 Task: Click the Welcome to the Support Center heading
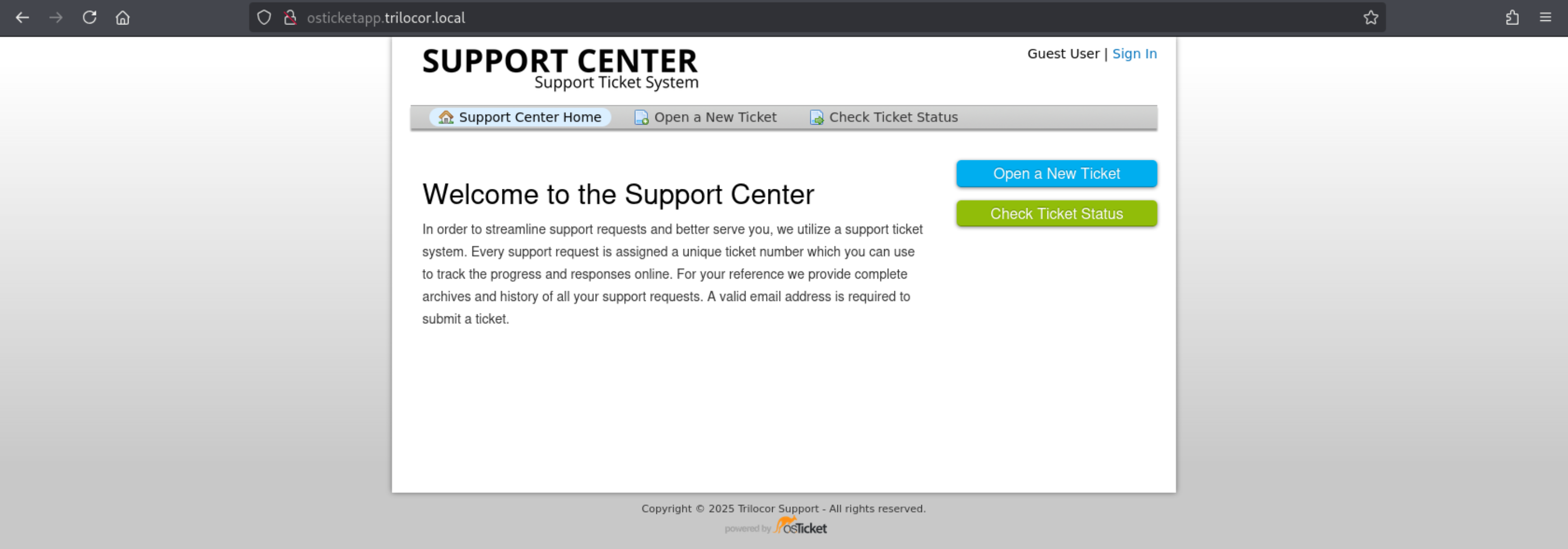point(618,195)
